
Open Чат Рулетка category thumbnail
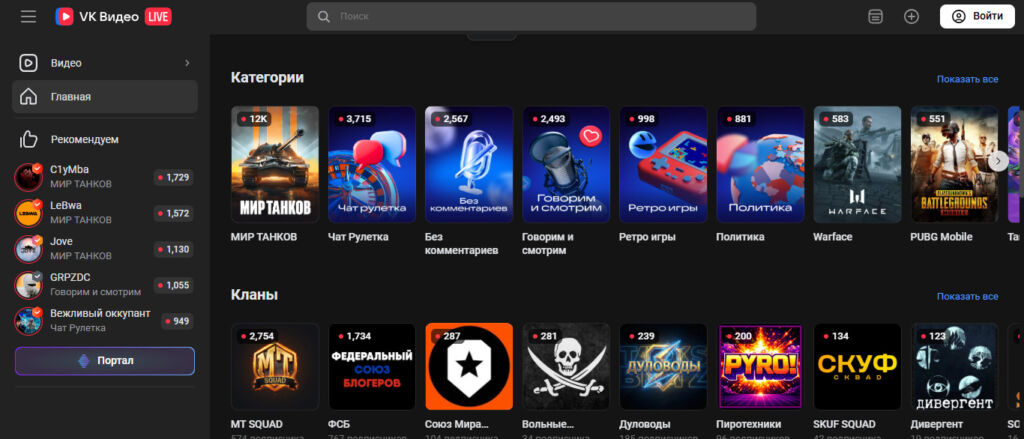click(x=372, y=165)
